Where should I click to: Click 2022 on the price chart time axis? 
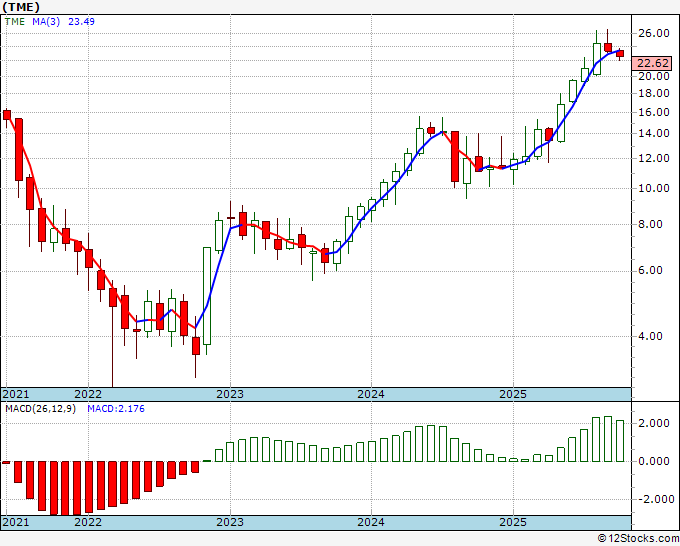[88, 394]
